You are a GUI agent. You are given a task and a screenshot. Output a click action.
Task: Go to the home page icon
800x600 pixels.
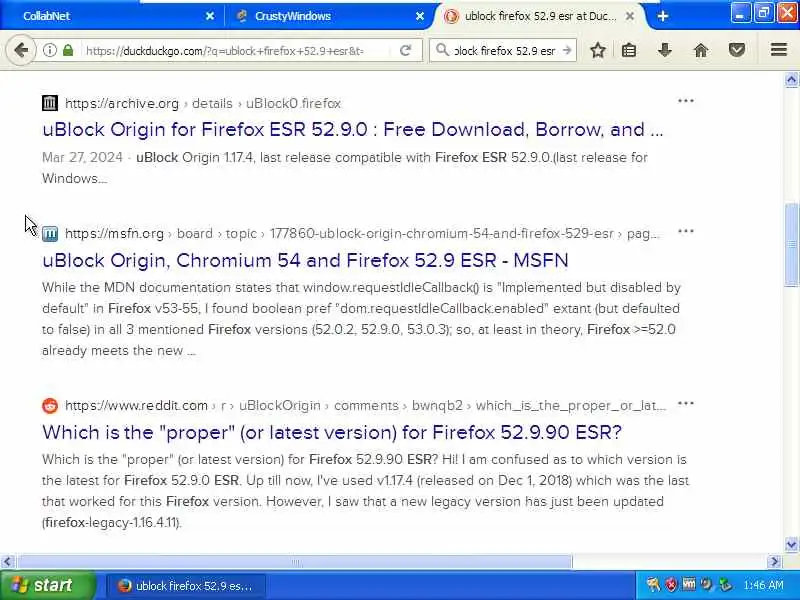point(701,50)
